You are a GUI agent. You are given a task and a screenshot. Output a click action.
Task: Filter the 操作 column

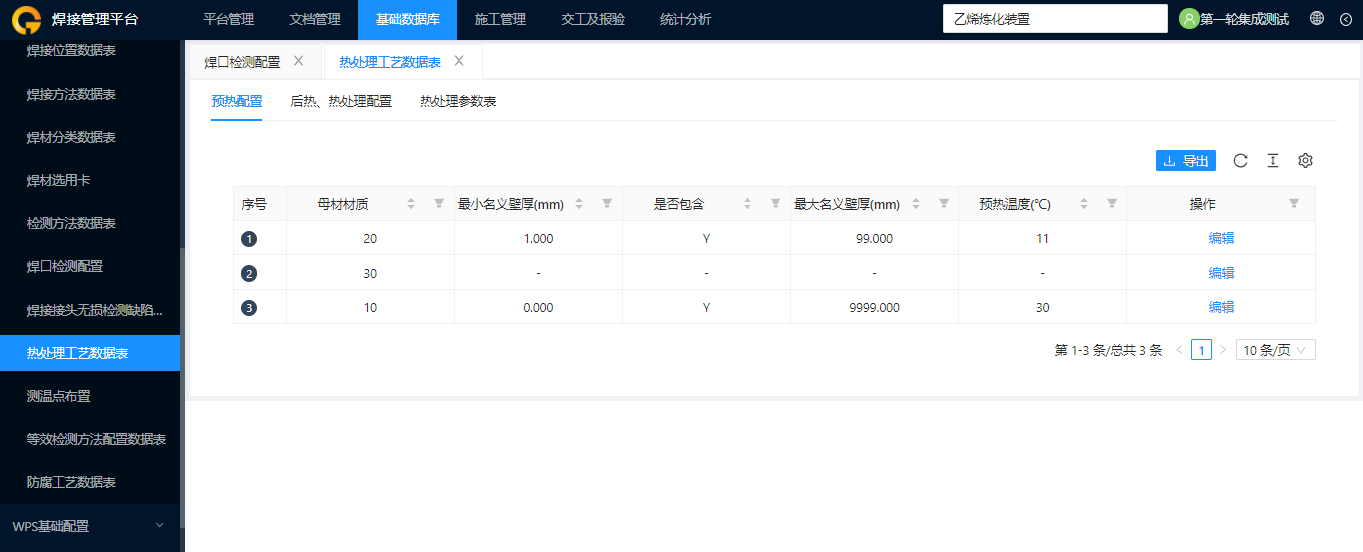[x=1294, y=204]
